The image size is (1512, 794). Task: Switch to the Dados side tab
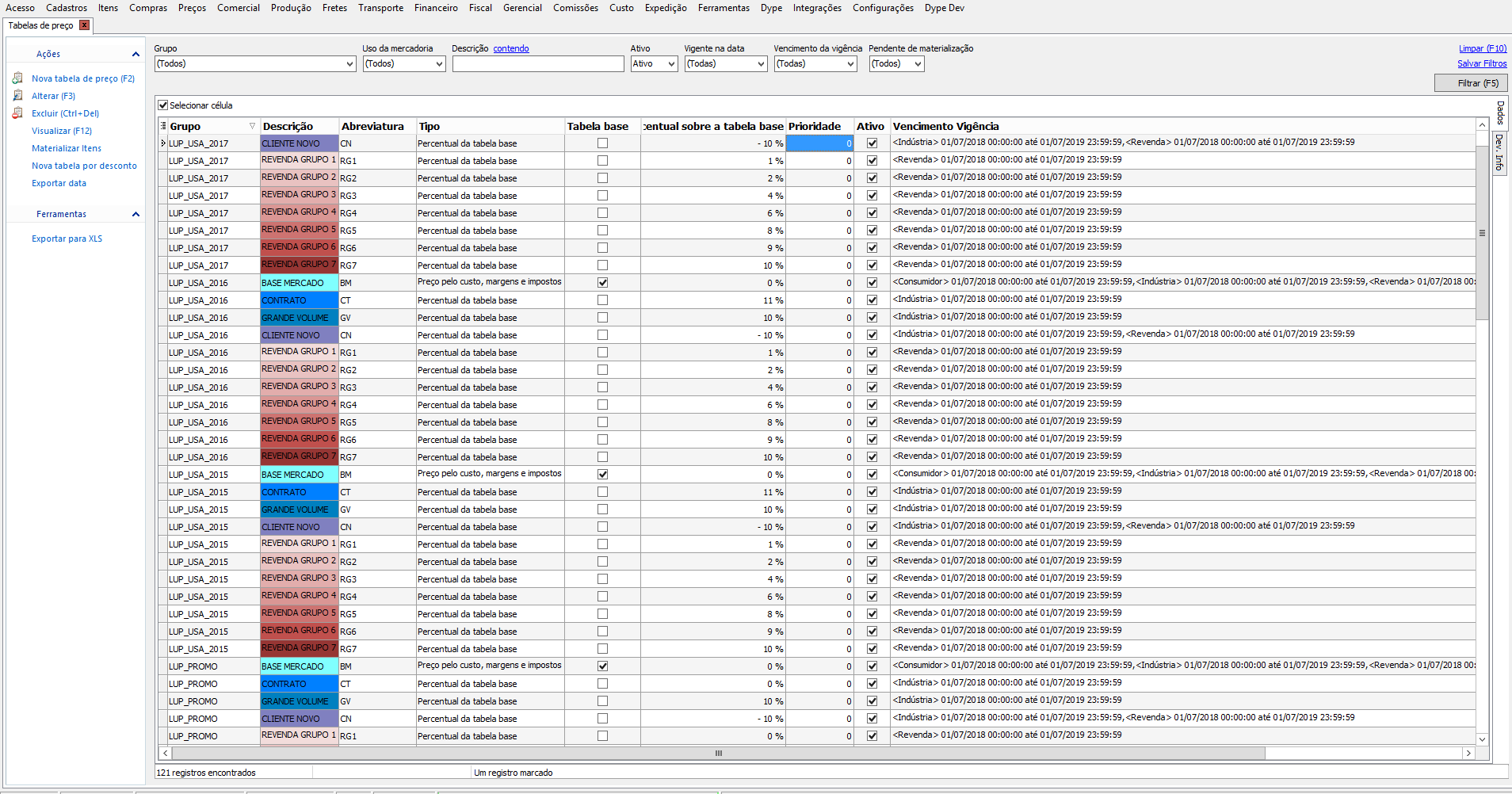(x=1500, y=113)
